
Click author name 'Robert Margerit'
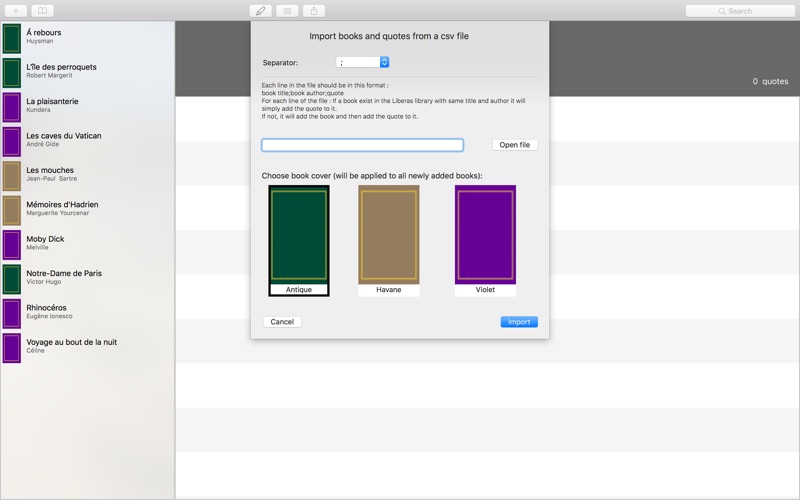[x=49, y=76]
